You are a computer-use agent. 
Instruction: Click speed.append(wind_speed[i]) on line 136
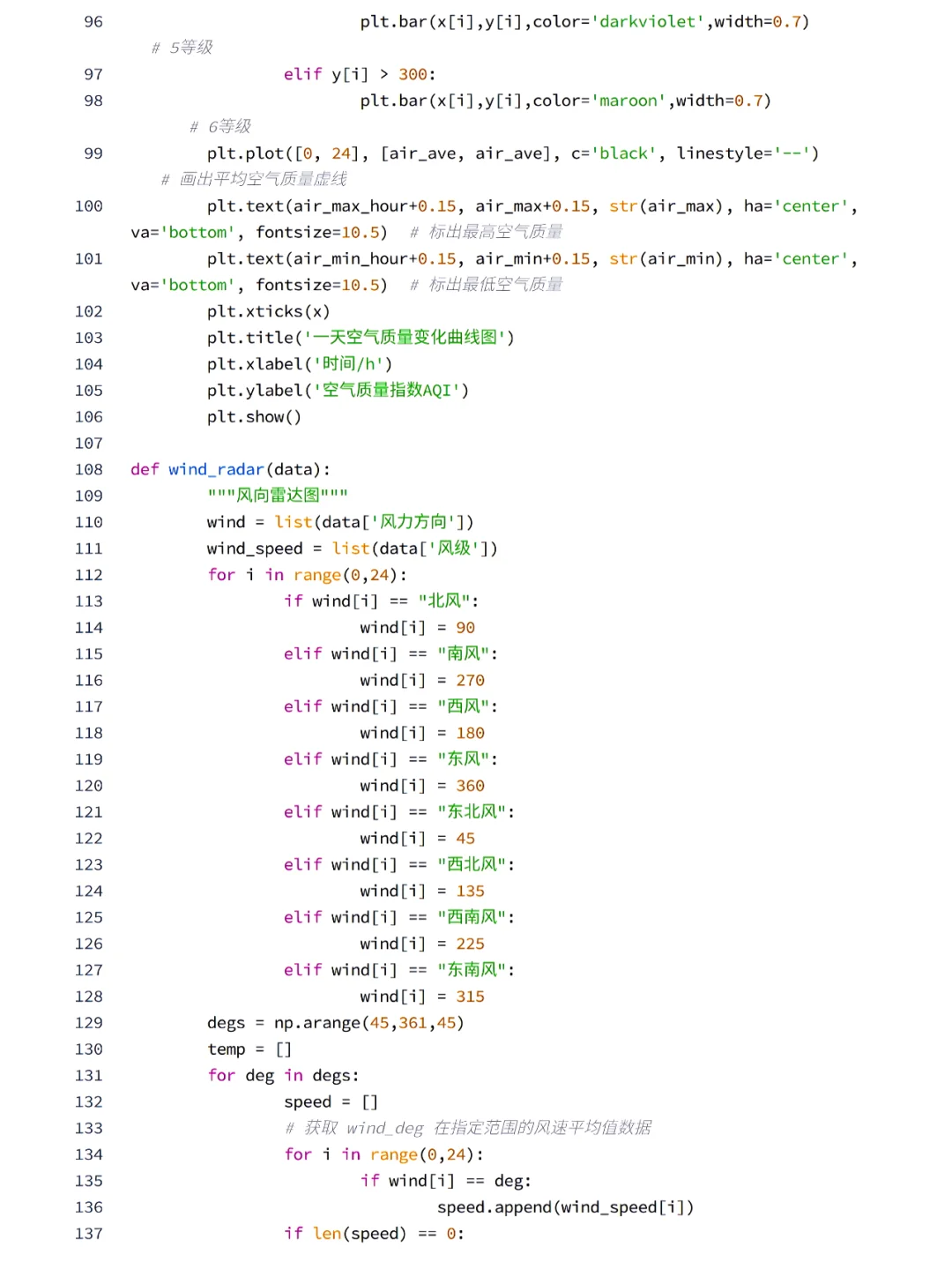click(x=564, y=1207)
